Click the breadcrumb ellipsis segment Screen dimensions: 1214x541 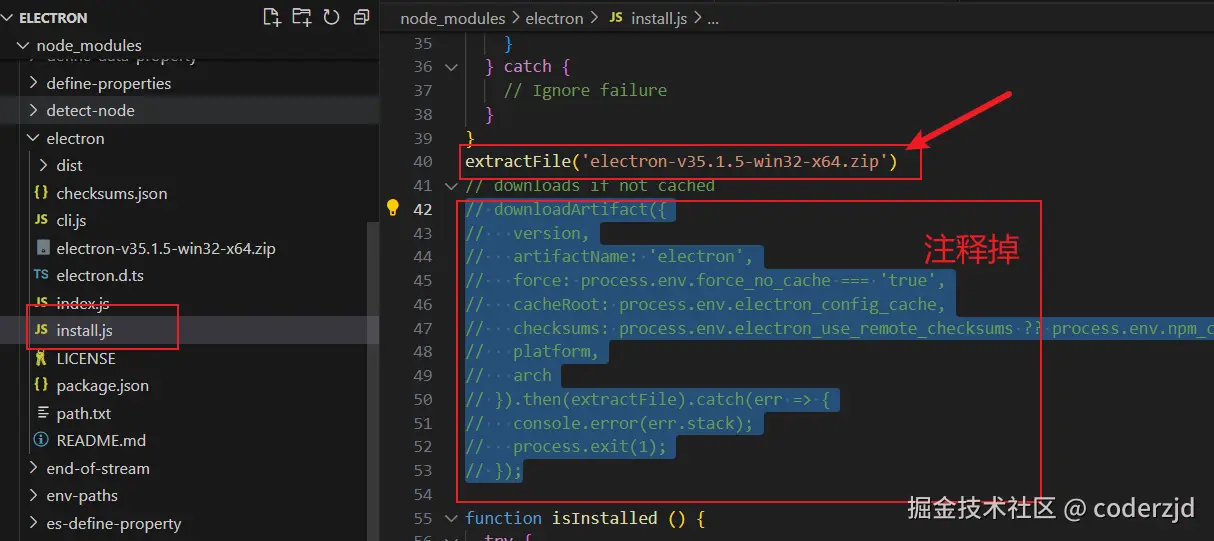pos(713,18)
